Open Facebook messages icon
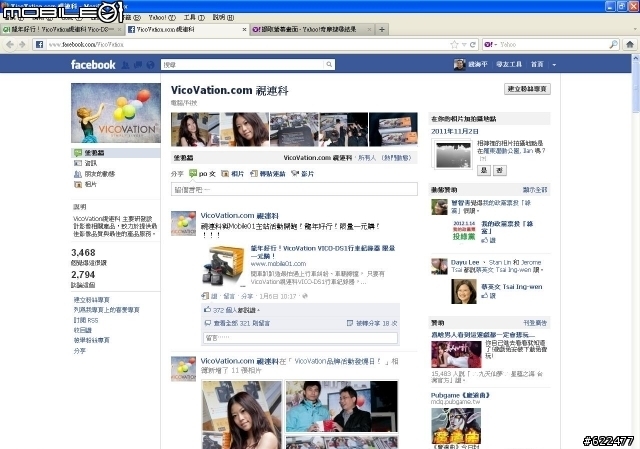The image size is (640, 449). pyautogui.click(x=138, y=64)
